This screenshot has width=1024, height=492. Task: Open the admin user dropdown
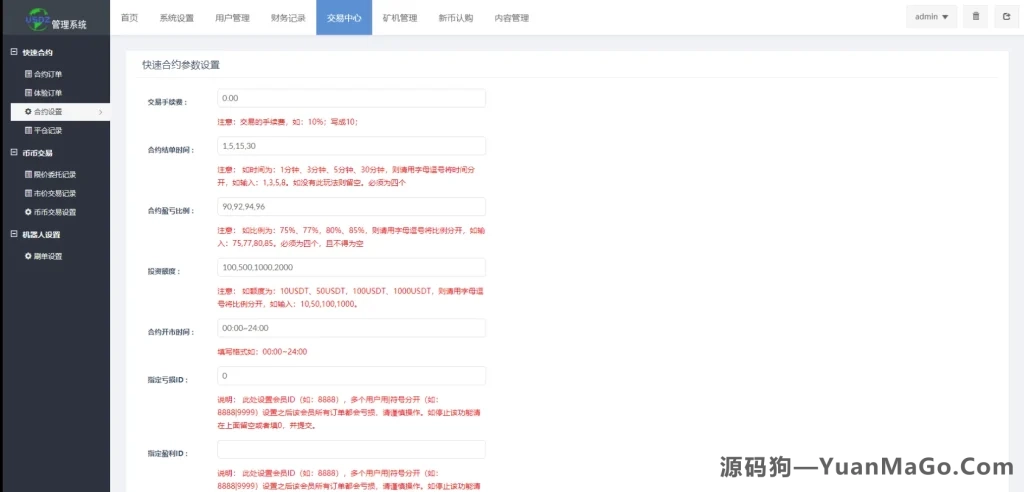(x=931, y=17)
